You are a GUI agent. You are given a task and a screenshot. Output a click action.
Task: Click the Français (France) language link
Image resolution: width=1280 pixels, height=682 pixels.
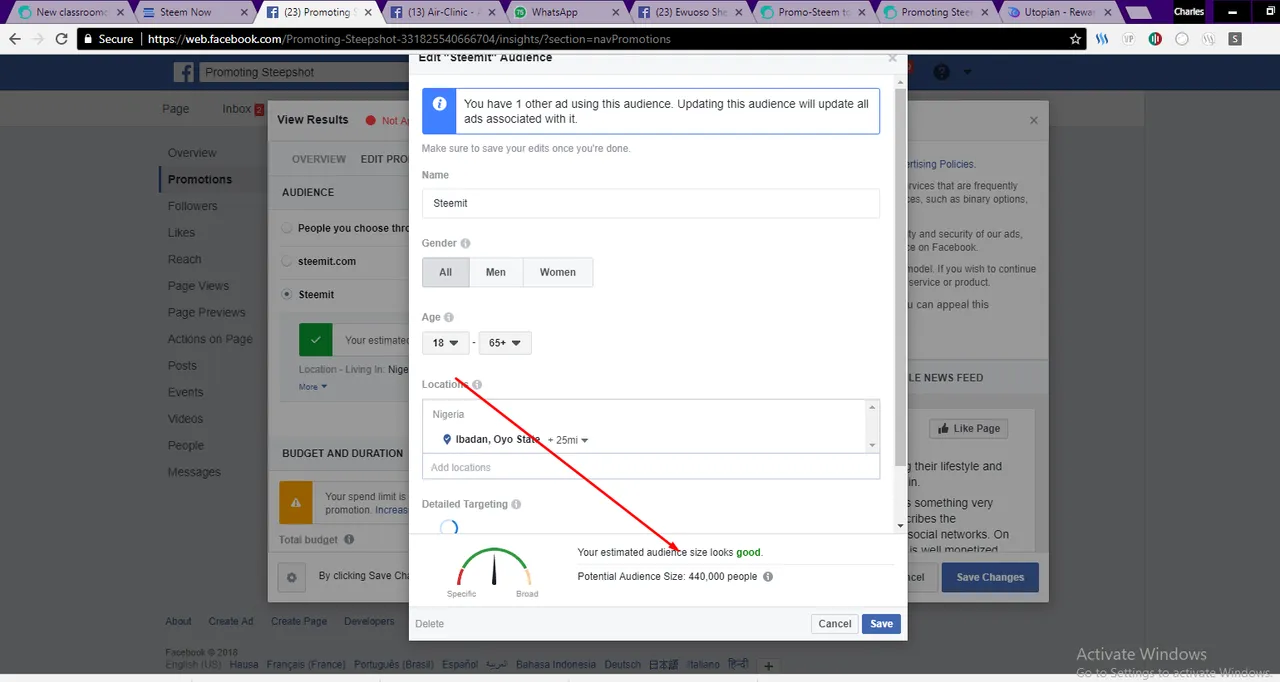coord(306,665)
